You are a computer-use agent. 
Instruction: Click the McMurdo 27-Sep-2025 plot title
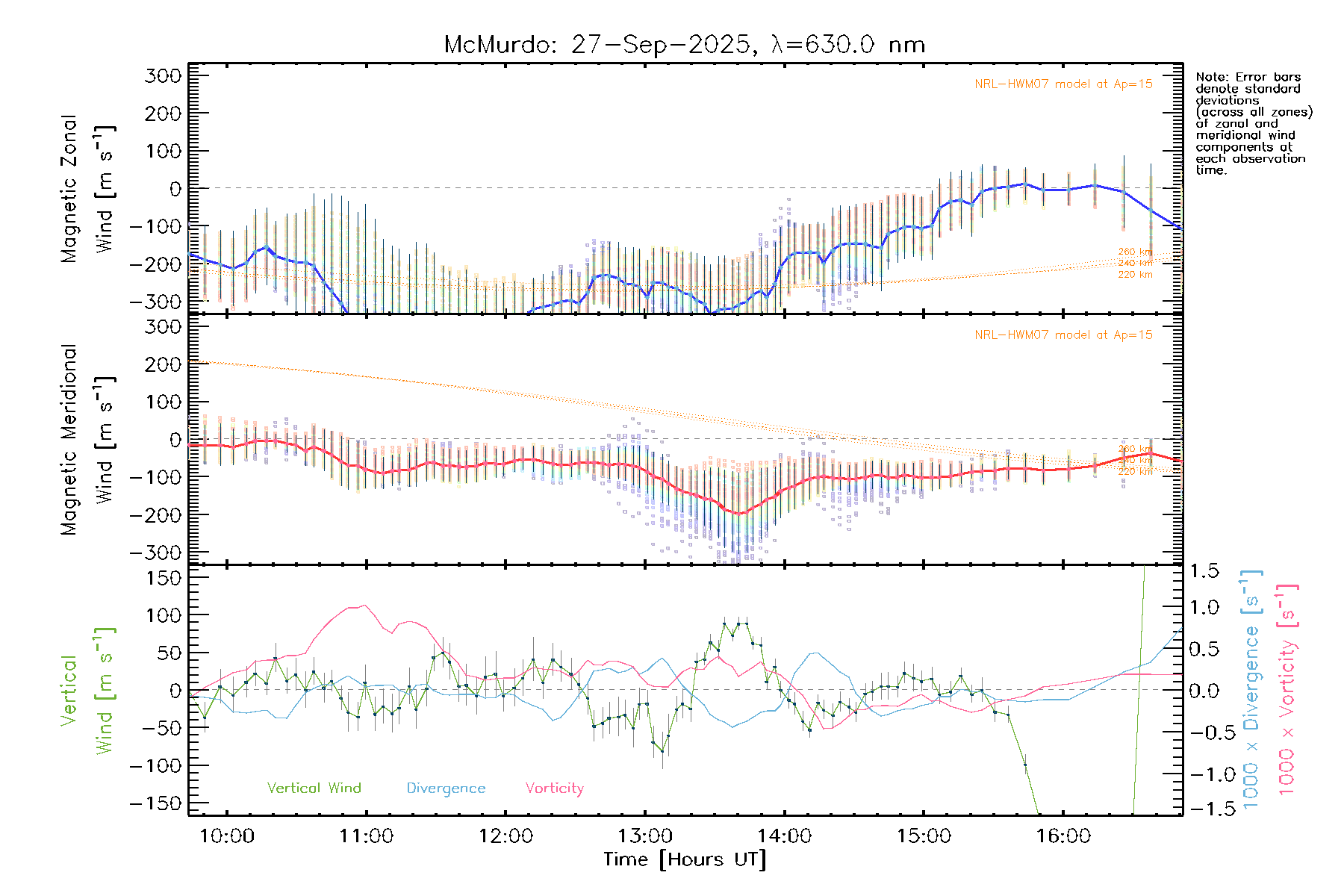(x=684, y=45)
